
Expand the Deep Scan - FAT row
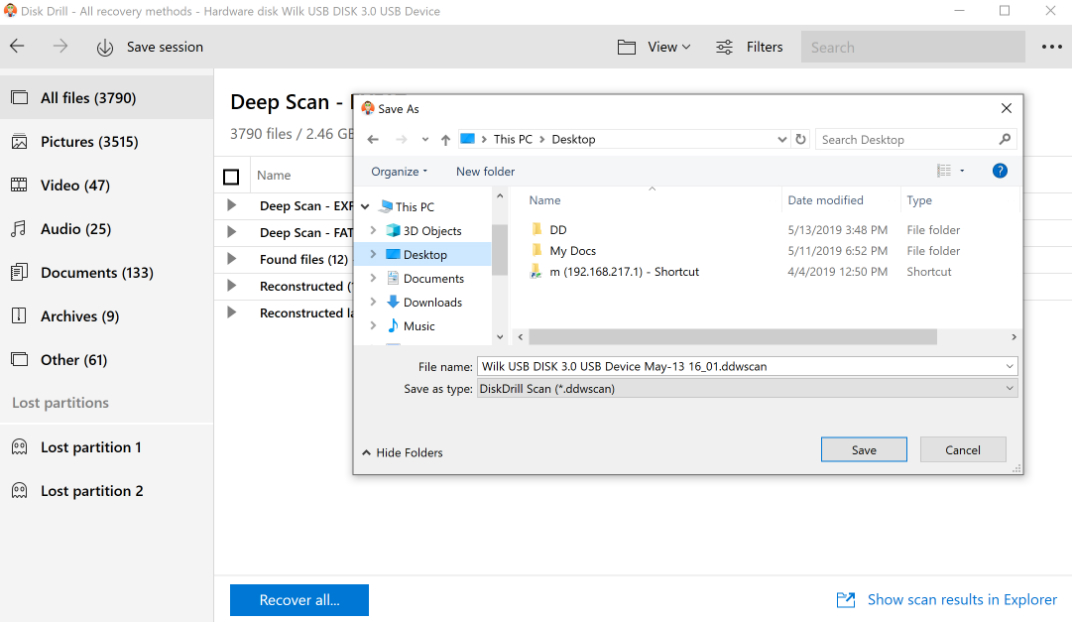click(x=231, y=232)
